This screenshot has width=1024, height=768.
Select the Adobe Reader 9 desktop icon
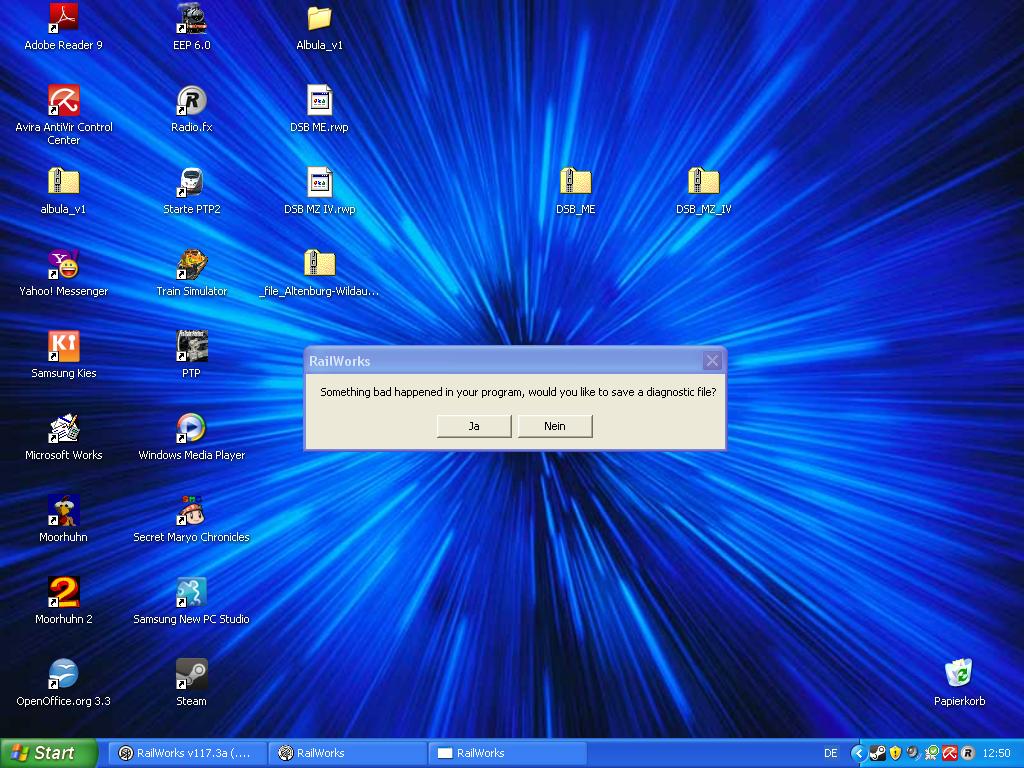point(63,27)
